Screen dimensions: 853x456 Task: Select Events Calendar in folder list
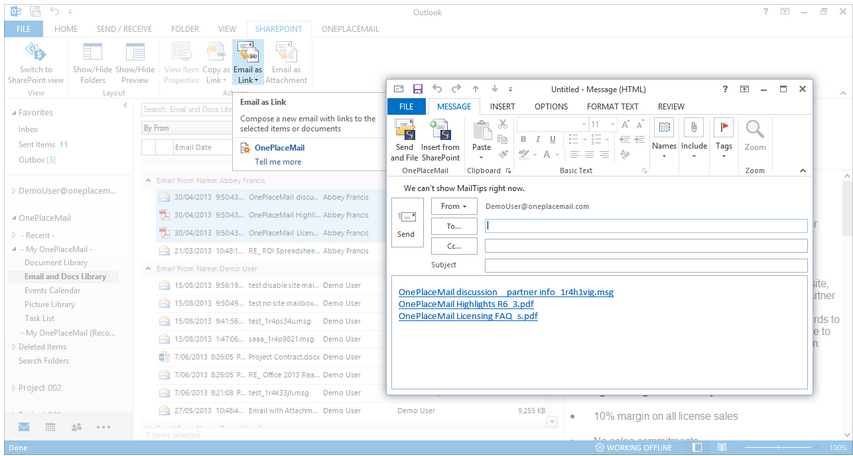pos(52,290)
